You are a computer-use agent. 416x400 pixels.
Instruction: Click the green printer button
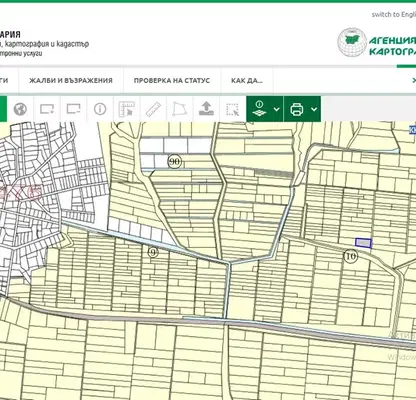click(297, 109)
